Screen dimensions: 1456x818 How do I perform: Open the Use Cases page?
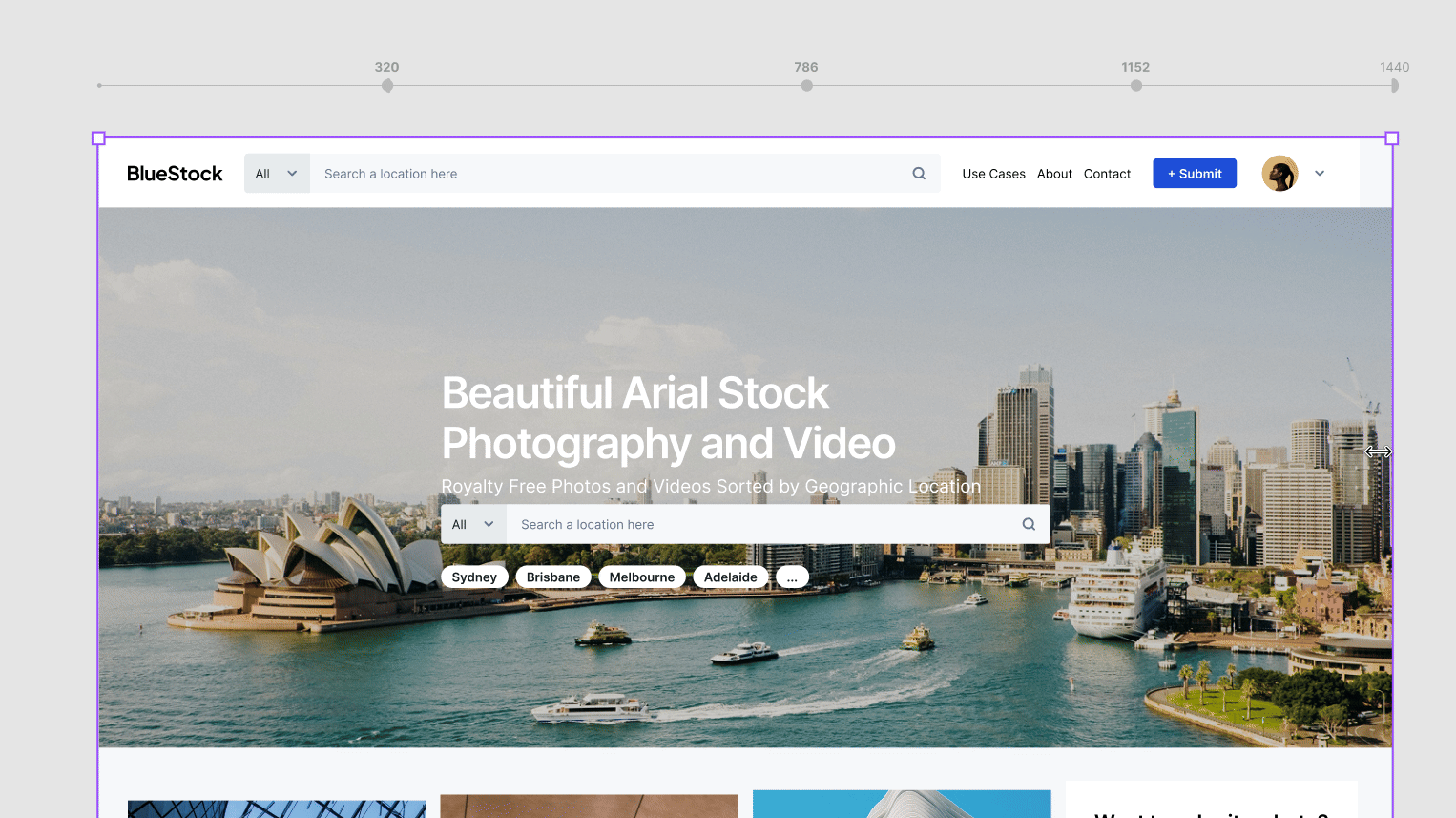coord(993,174)
